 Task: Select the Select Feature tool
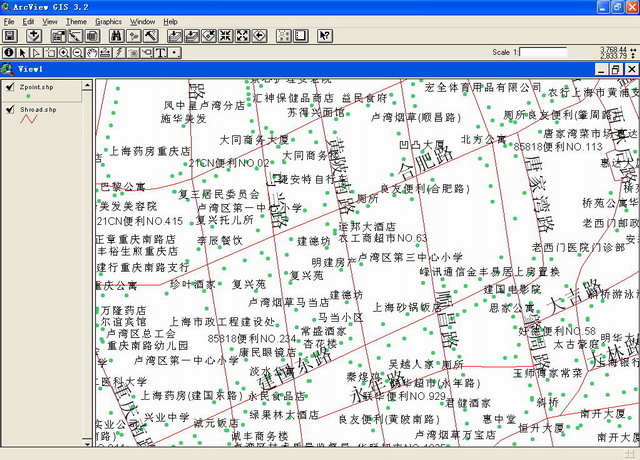pyautogui.click(x=51, y=53)
